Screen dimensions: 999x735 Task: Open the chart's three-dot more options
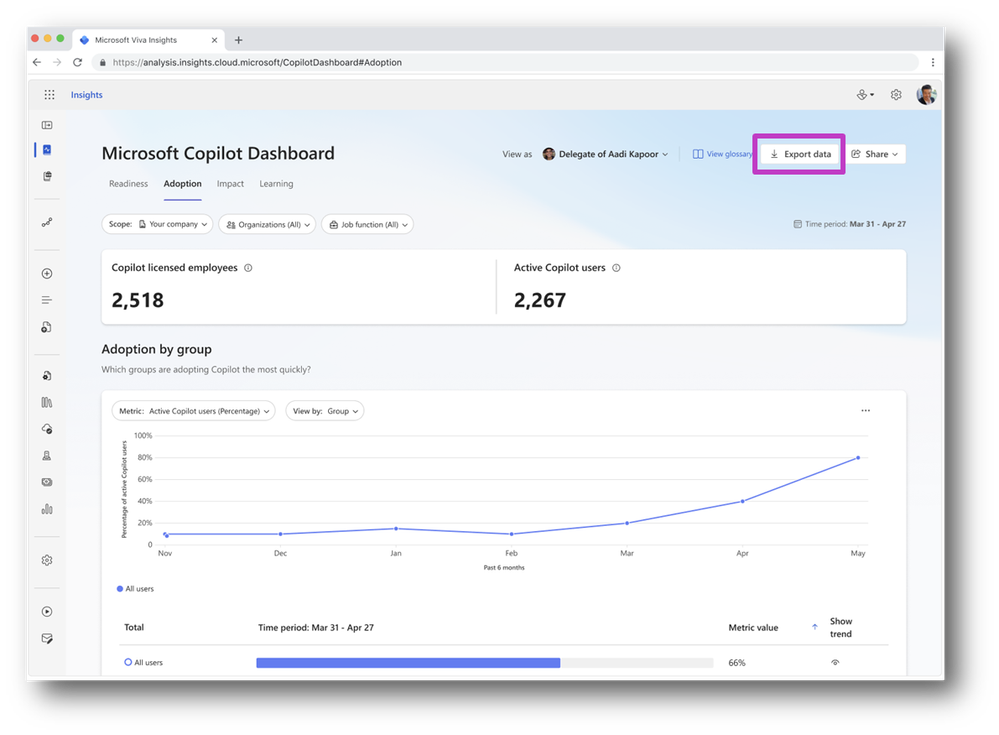click(x=865, y=411)
